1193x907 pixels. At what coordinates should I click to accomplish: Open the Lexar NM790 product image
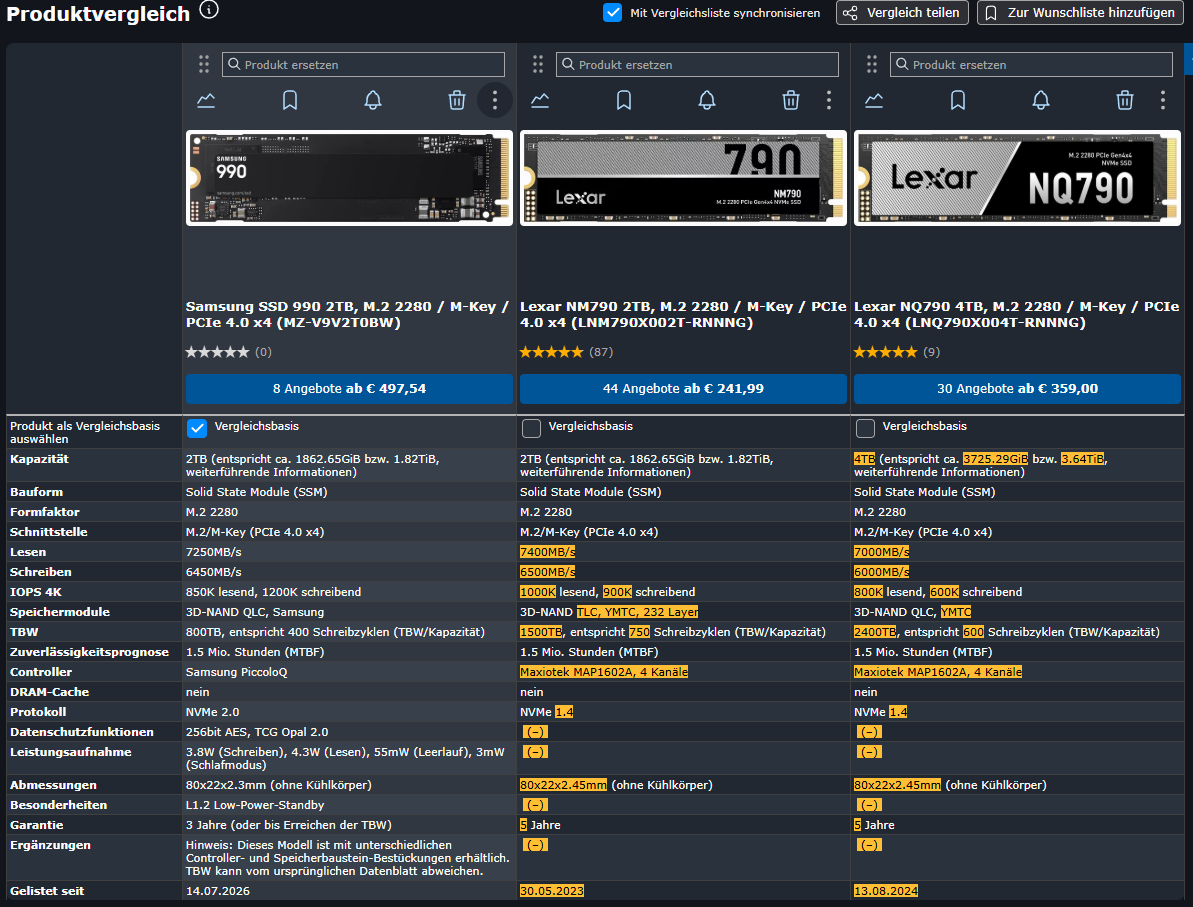(683, 178)
